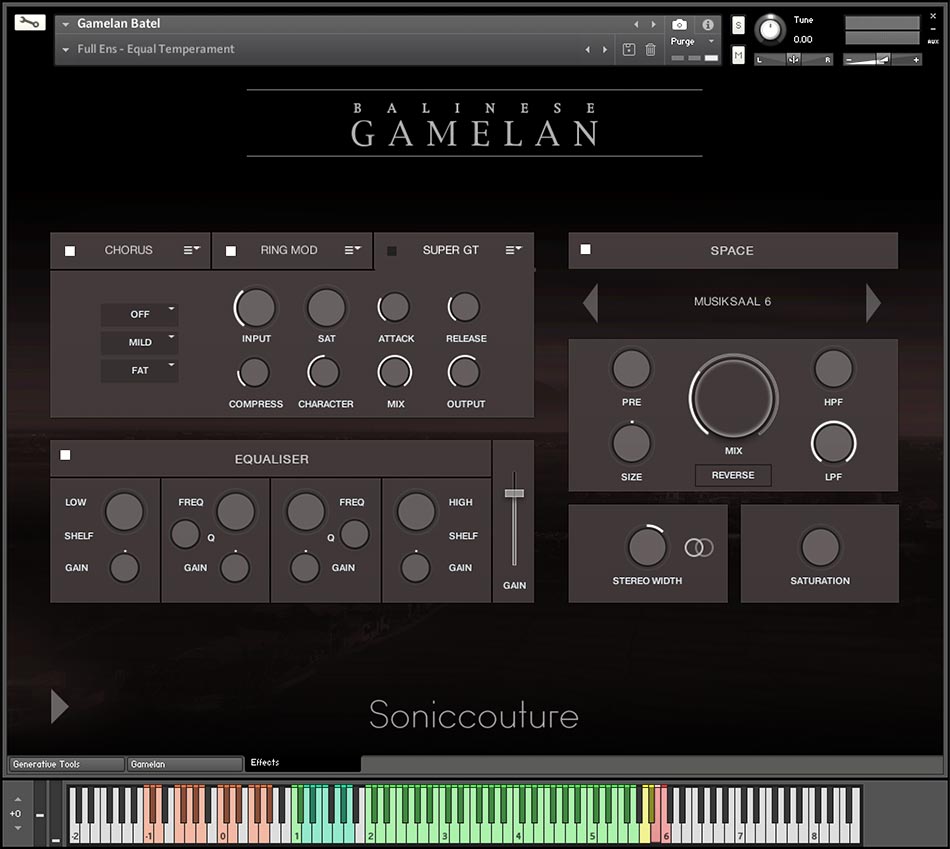
Task: Select next reverb impulse right of MUSIKSAAL 6
Action: pos(873,302)
